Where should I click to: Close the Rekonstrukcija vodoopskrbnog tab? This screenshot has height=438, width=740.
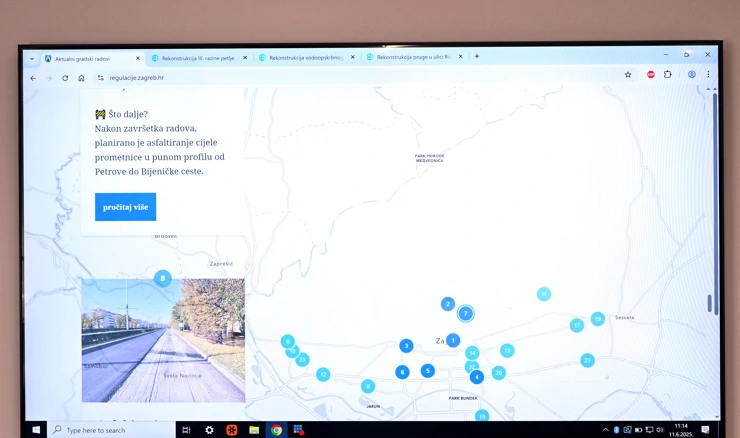coord(353,57)
